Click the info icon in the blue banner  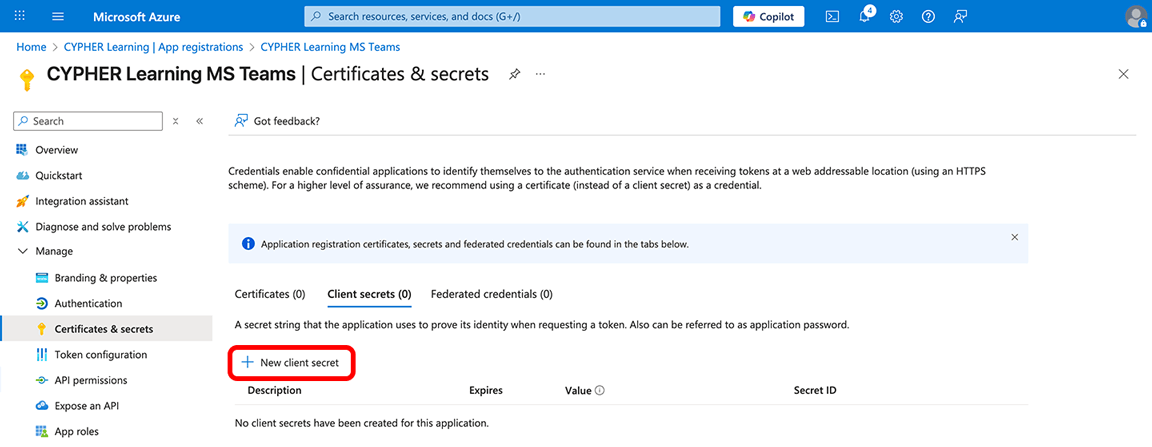point(248,244)
